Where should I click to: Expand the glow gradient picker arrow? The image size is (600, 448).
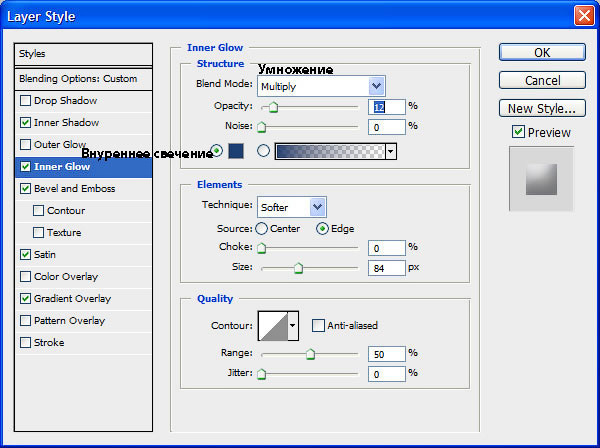coord(390,152)
